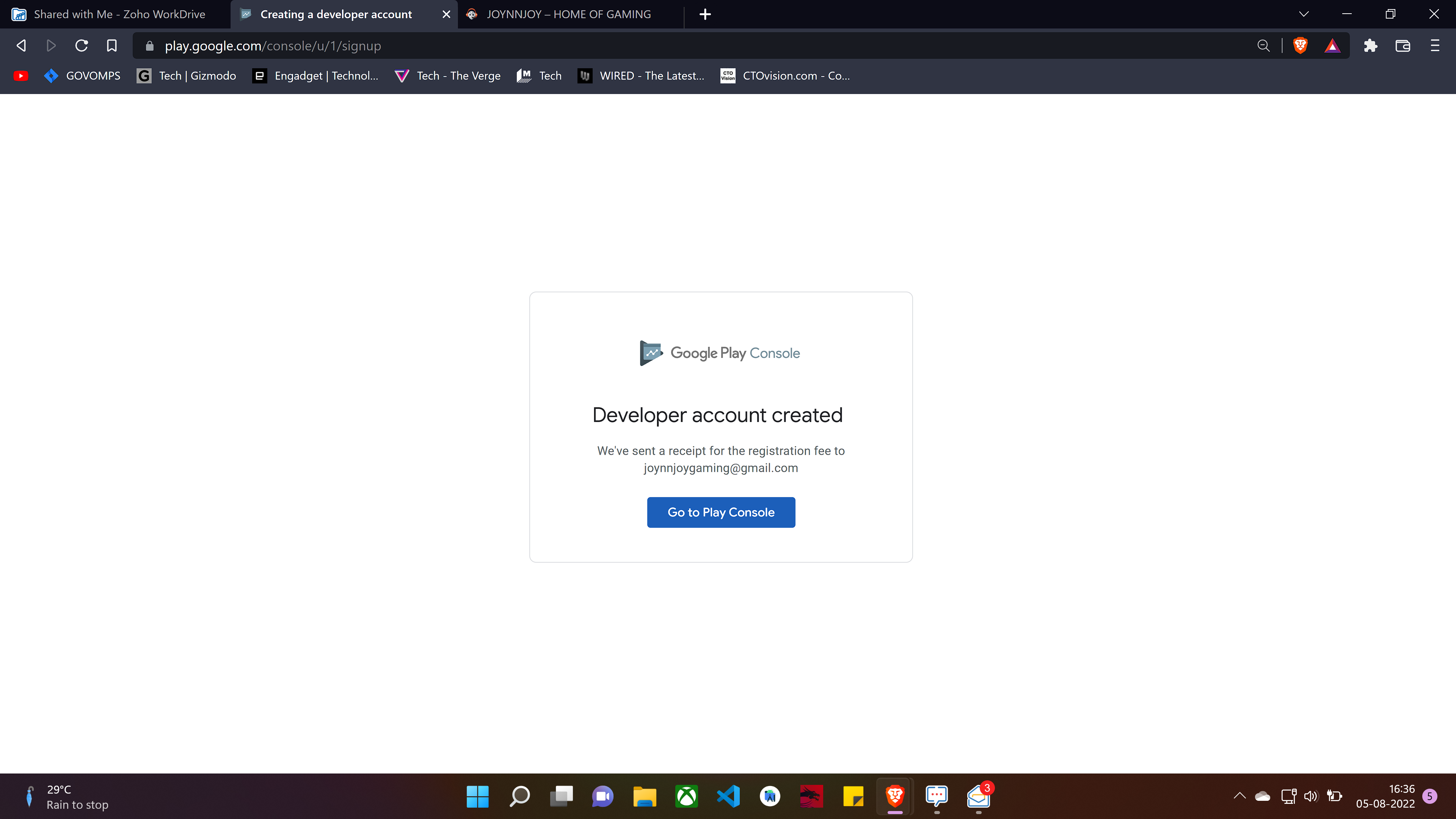Expand the tab search dropdown arrow
The width and height of the screenshot is (1456, 819).
[x=1304, y=14]
